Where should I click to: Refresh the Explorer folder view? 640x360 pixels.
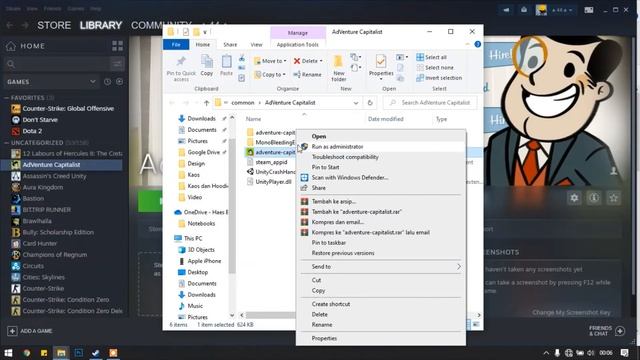click(x=370, y=103)
